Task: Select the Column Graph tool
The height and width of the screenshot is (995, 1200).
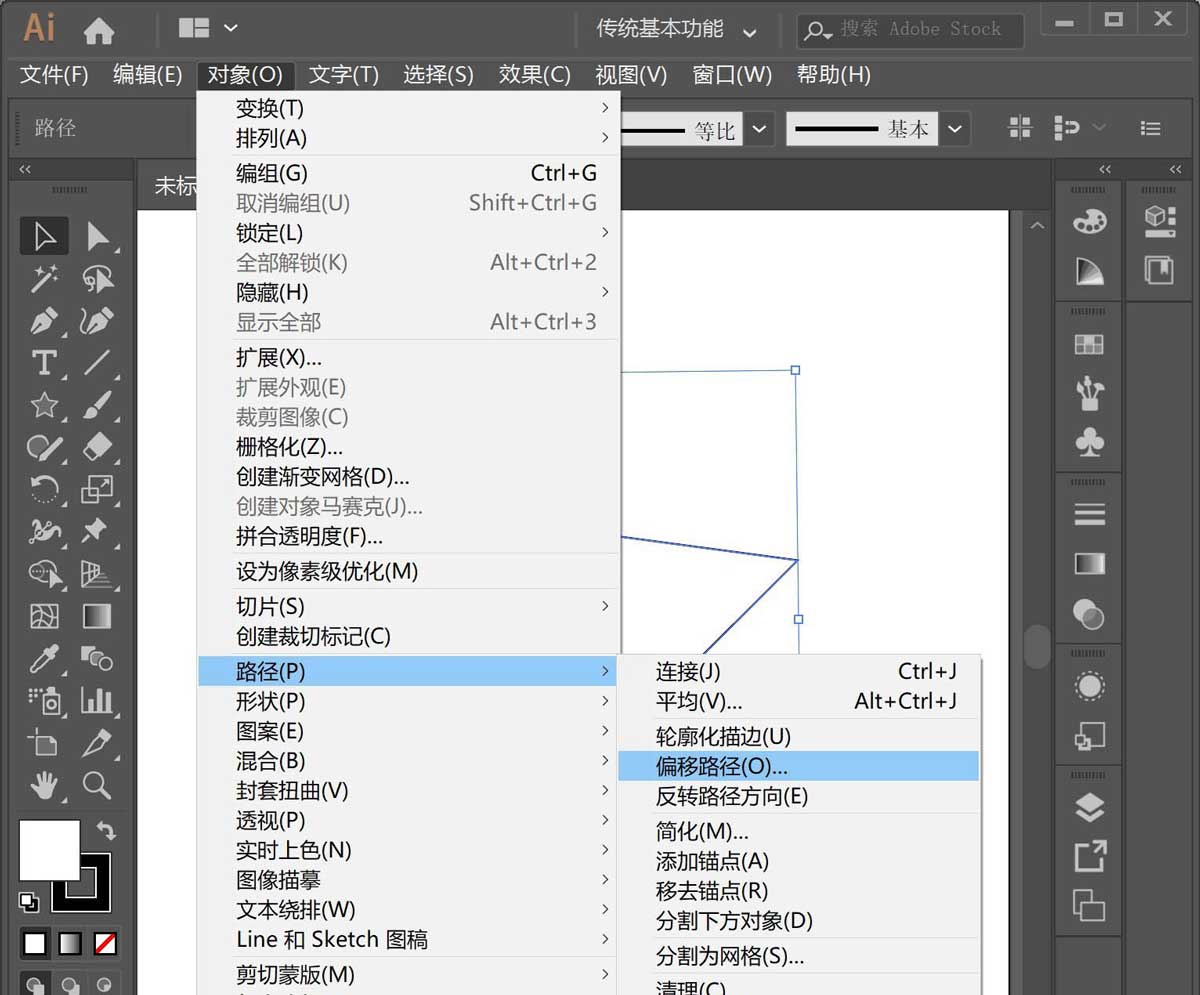Action: pyautogui.click(x=97, y=700)
